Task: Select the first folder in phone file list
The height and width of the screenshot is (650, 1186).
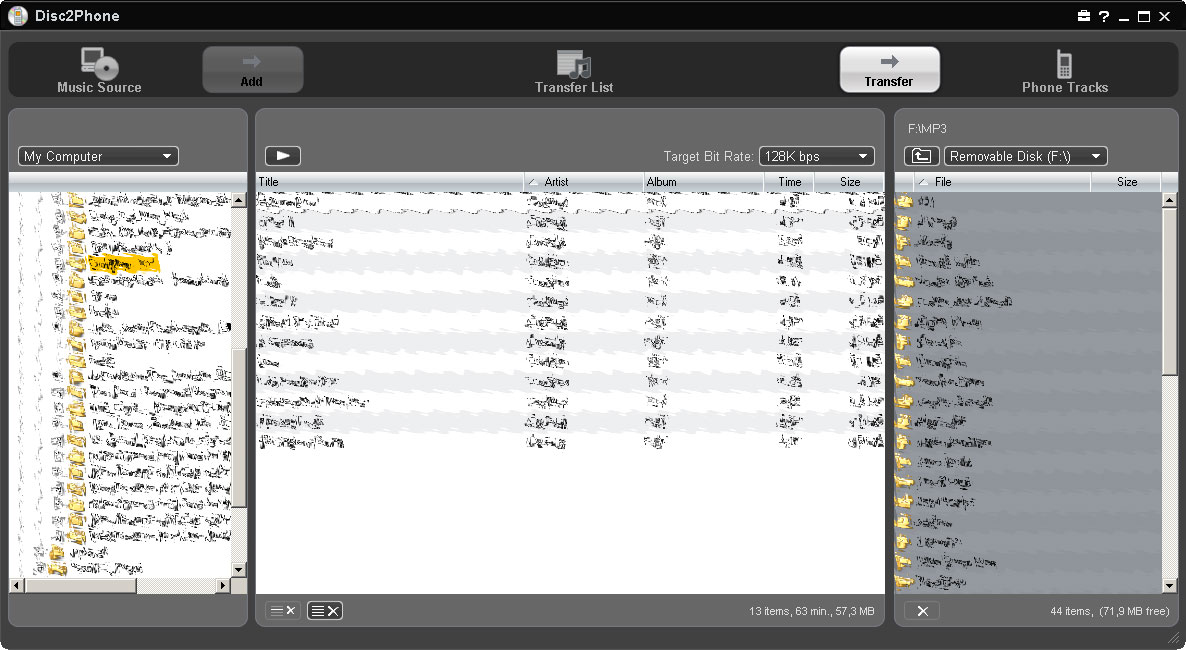Action: 1027,201
